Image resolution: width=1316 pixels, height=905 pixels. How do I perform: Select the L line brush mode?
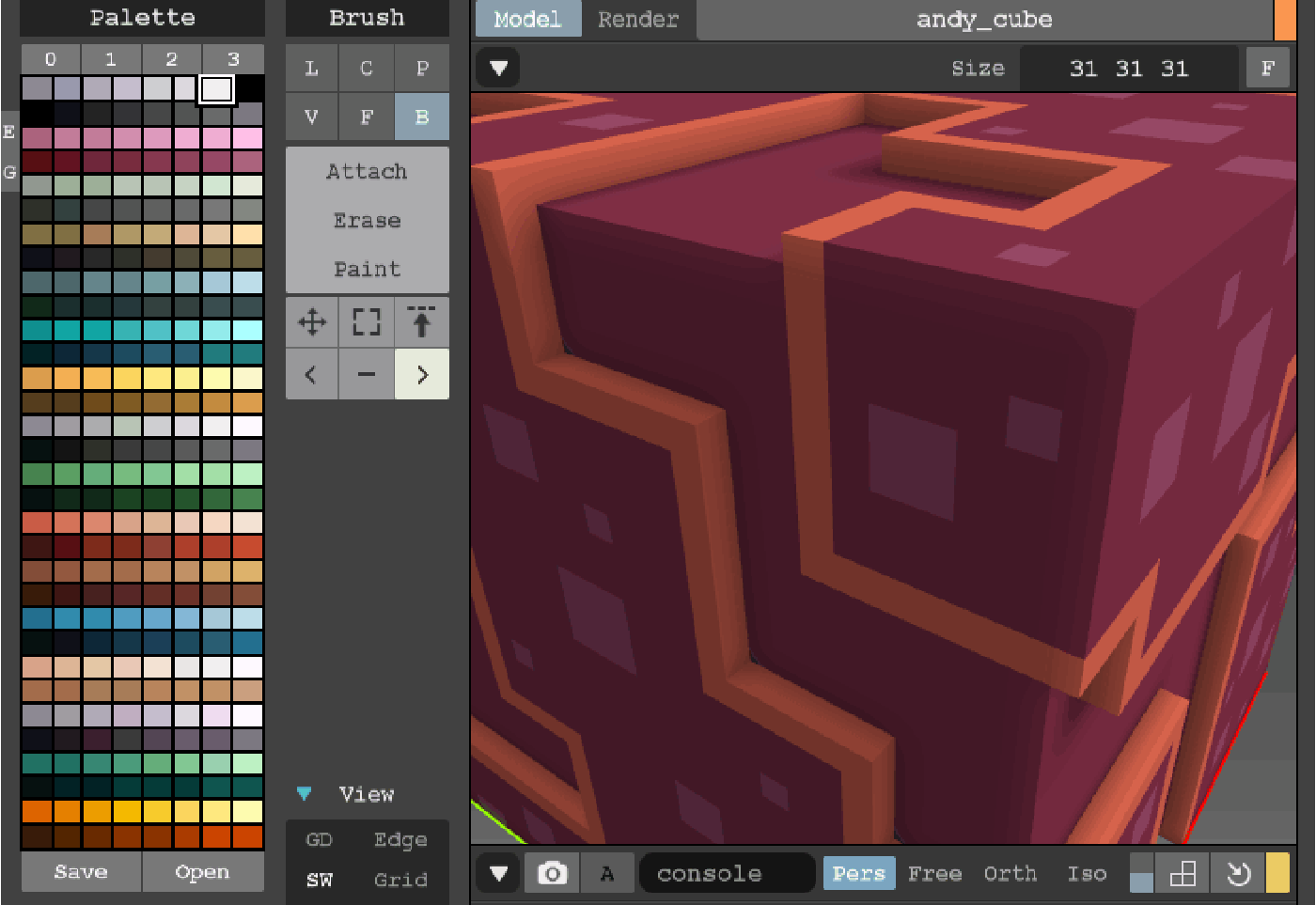pos(311,68)
